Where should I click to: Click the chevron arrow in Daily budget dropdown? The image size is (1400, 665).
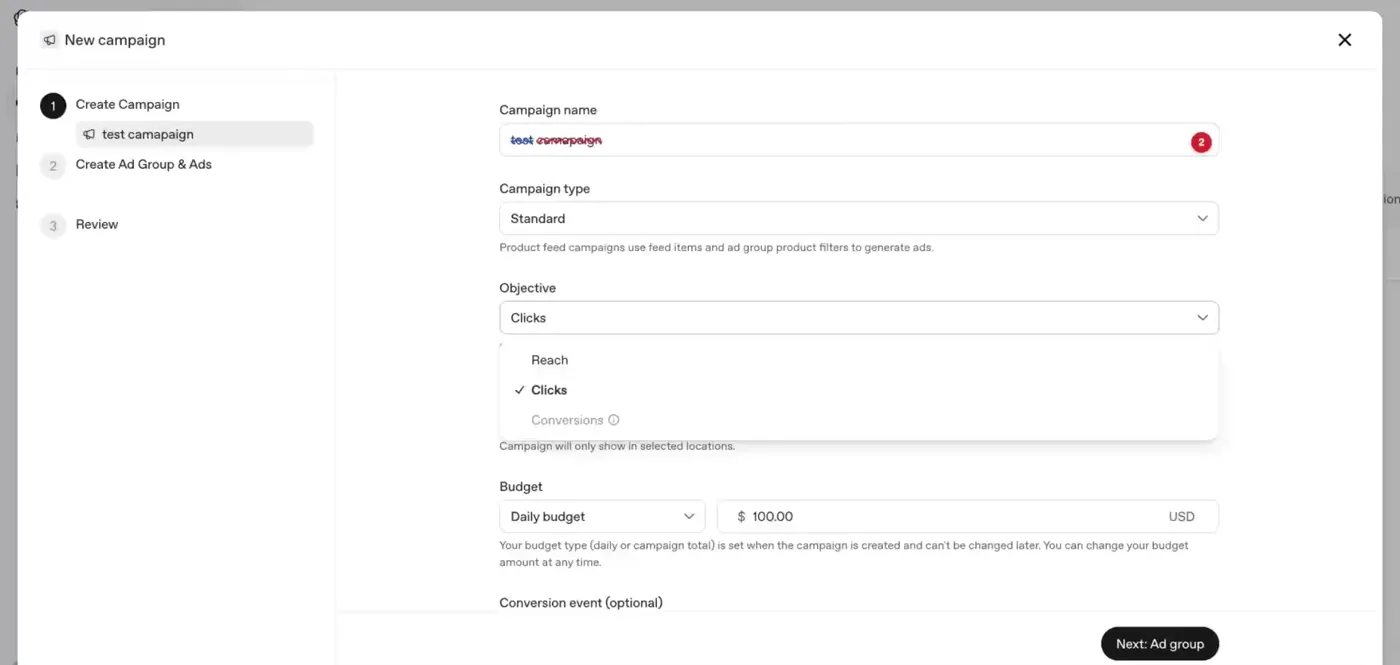[689, 516]
